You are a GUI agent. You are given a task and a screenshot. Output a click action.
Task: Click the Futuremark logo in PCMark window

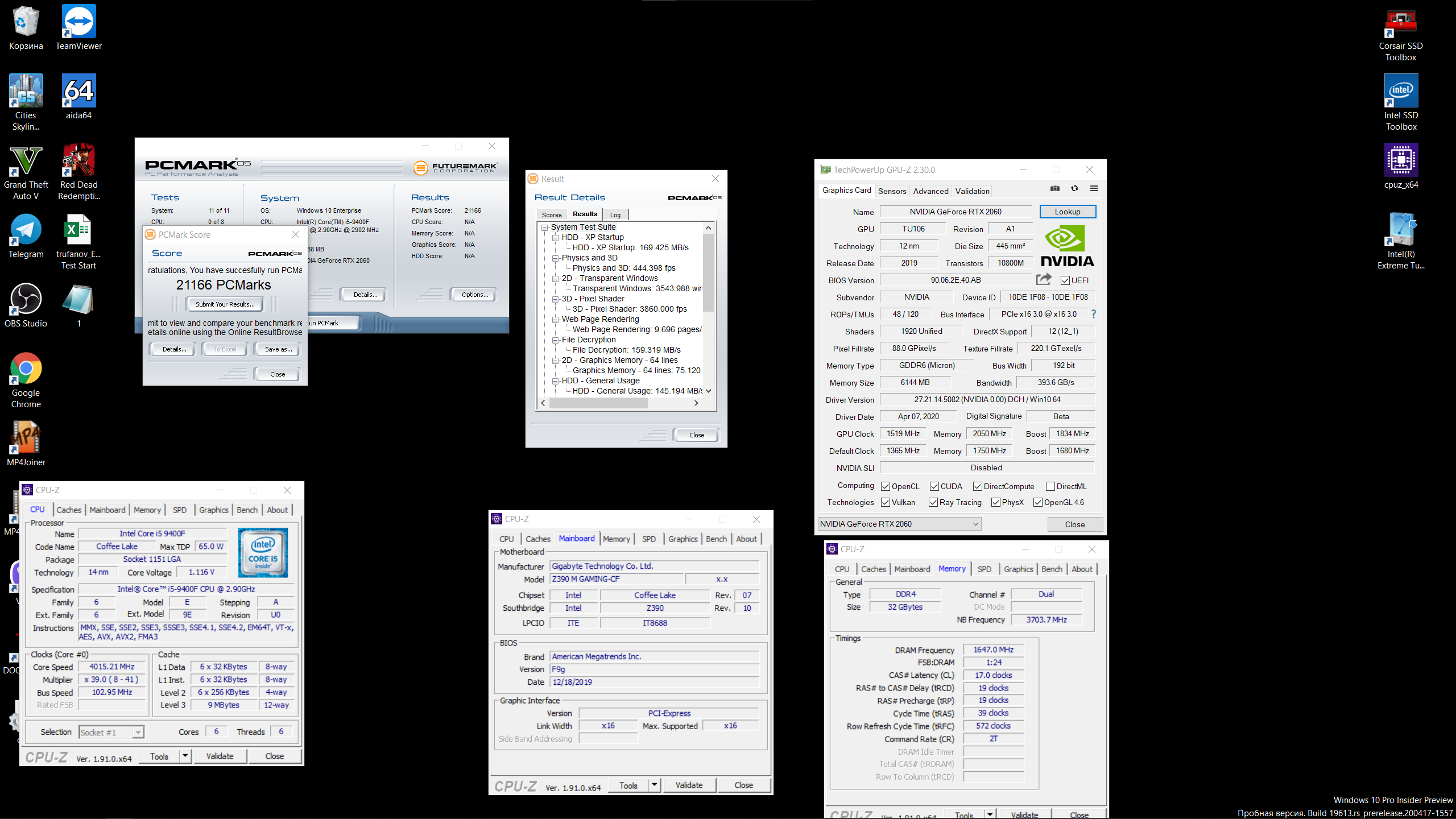[x=456, y=167]
